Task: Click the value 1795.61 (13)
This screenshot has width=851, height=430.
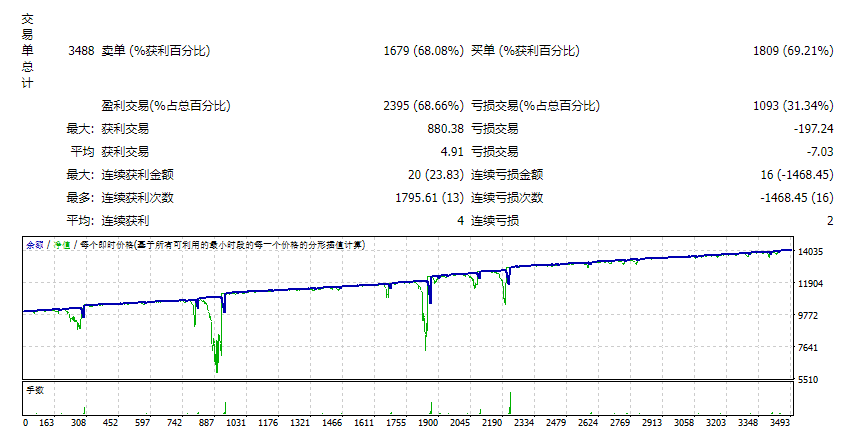Action: point(430,198)
